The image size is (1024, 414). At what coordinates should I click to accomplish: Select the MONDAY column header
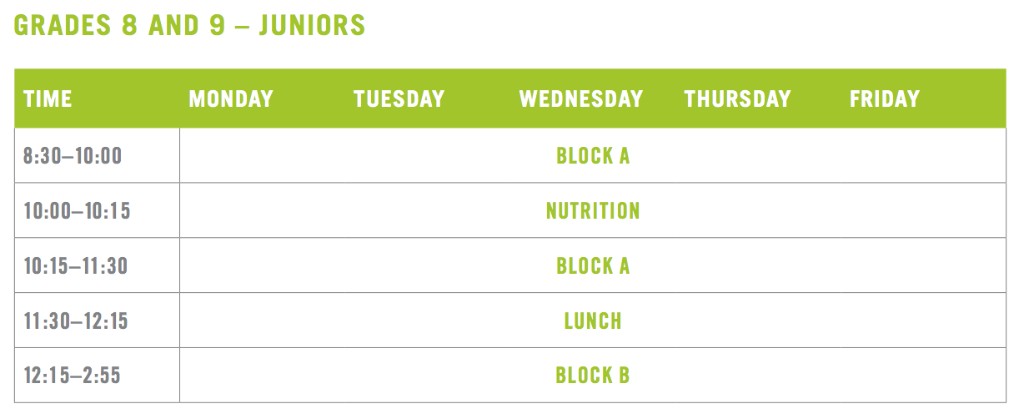pos(231,99)
